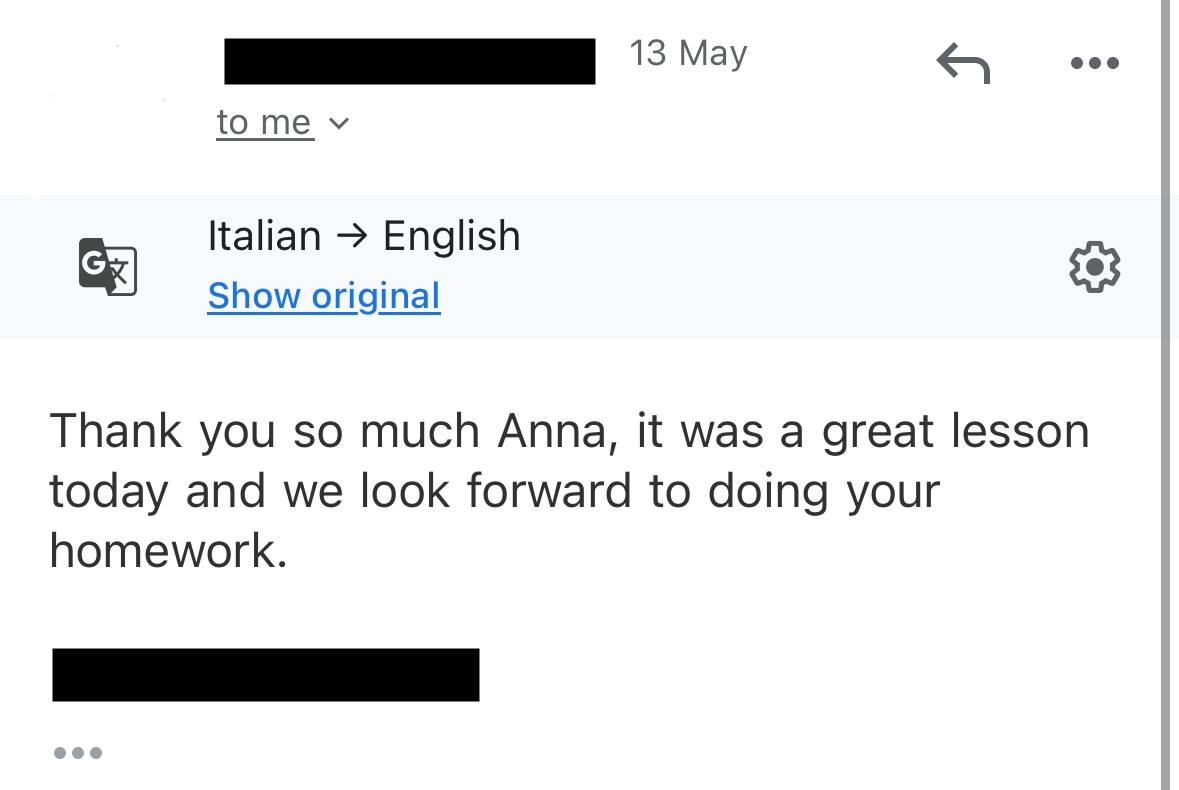The height and width of the screenshot is (790, 1179).
Task: Select the redacted sender name in the header
Action: point(409,61)
